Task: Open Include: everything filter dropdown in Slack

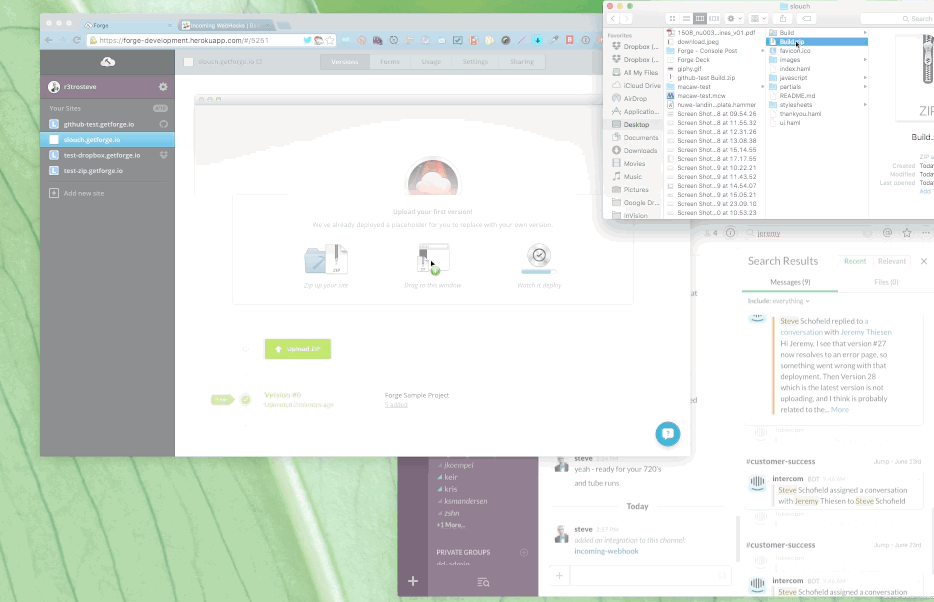Action: pyautogui.click(x=779, y=301)
